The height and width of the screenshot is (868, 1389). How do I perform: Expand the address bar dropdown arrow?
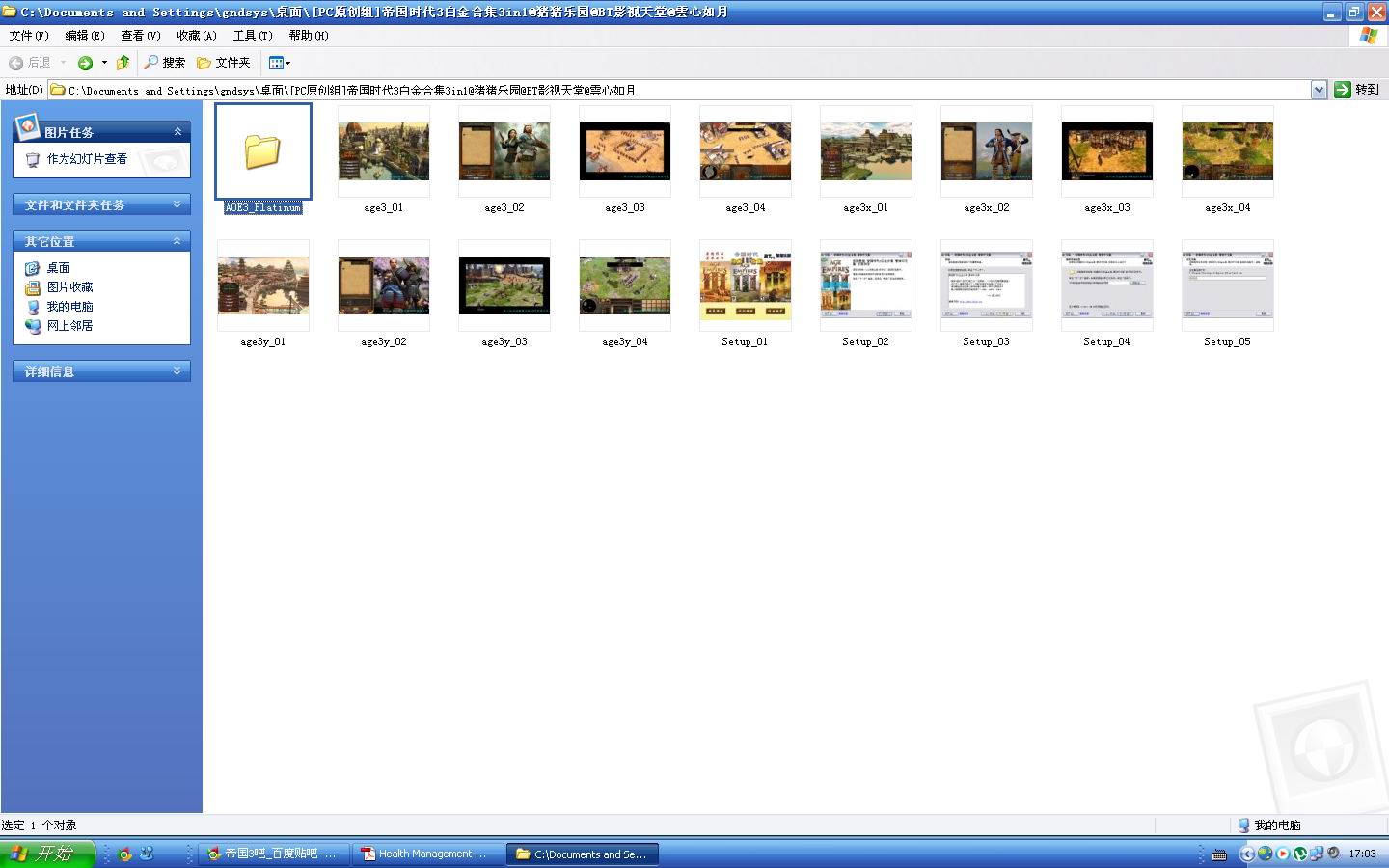[x=1319, y=90]
